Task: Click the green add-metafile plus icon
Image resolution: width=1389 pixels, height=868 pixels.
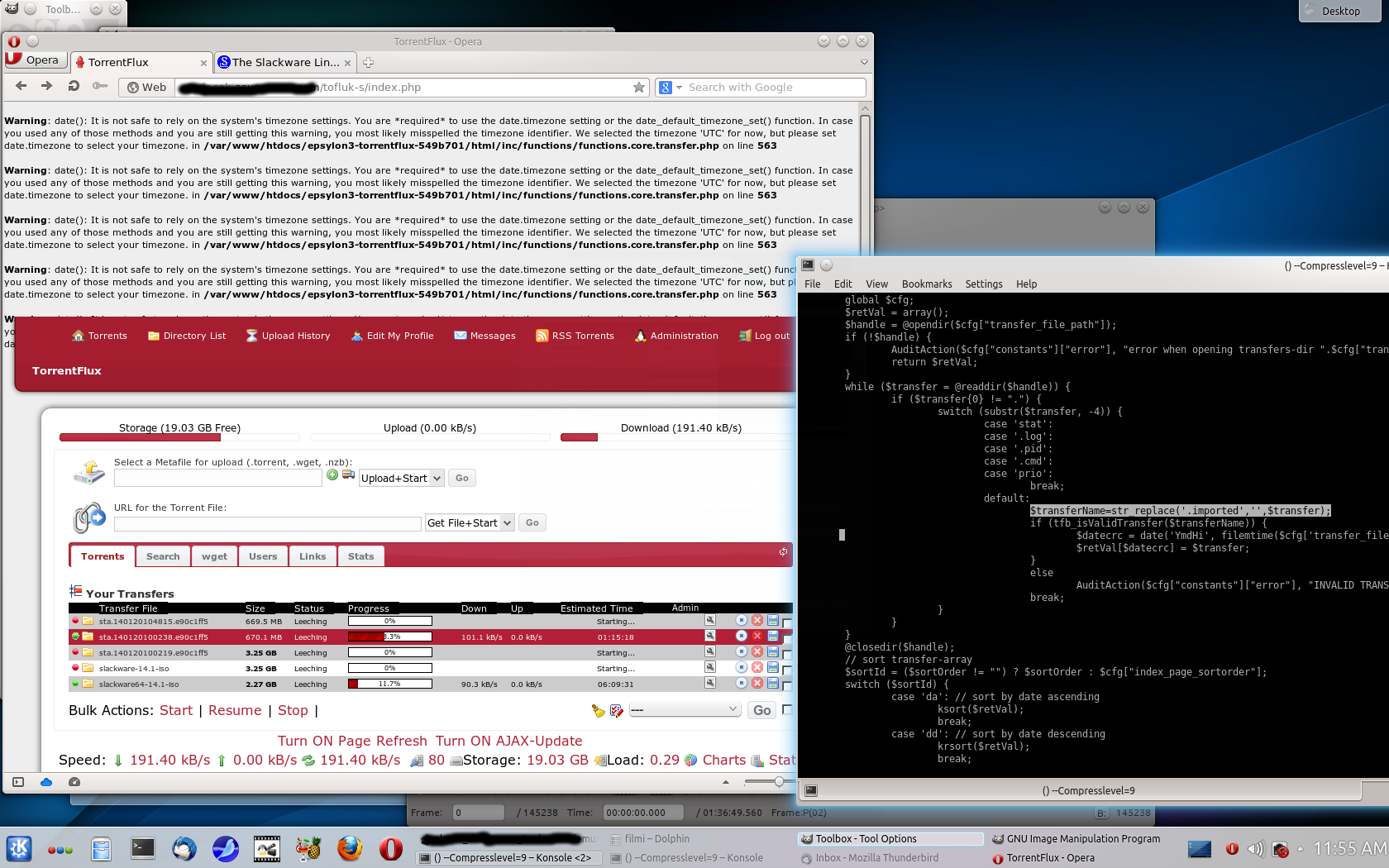Action: point(332,475)
